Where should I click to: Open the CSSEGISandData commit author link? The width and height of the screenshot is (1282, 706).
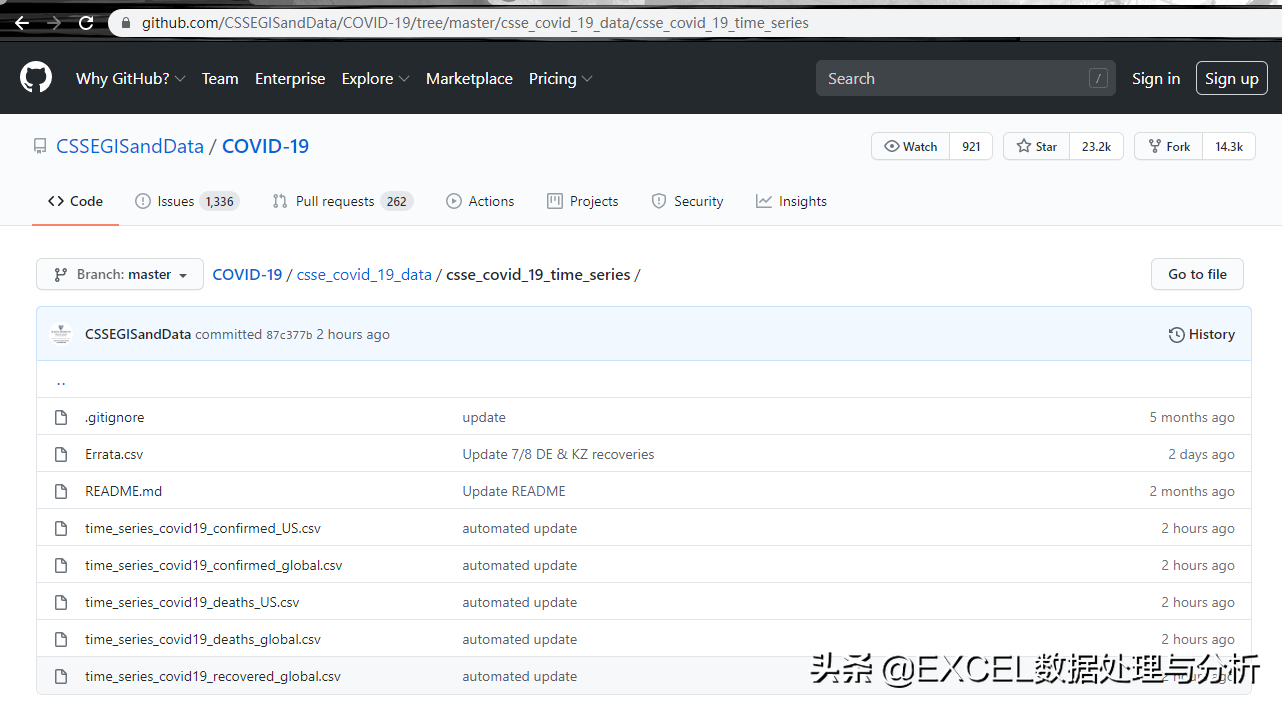click(x=138, y=334)
